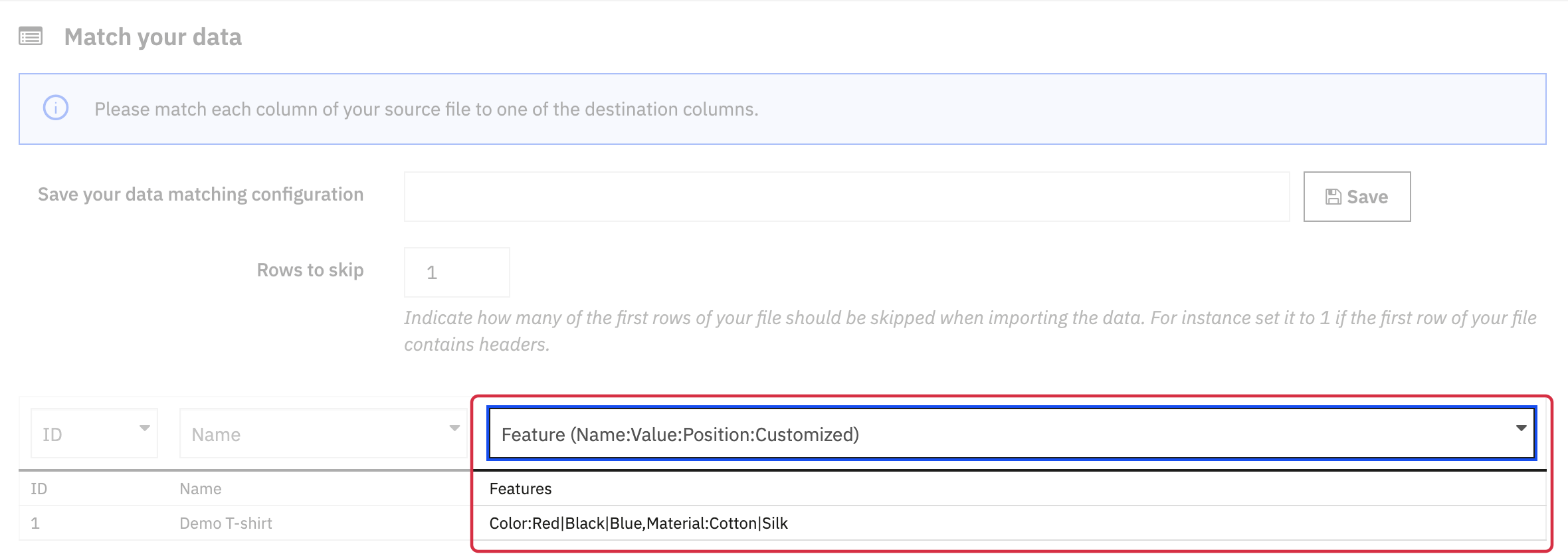
Task: Click the Rows to skip label
Action: [x=310, y=270]
